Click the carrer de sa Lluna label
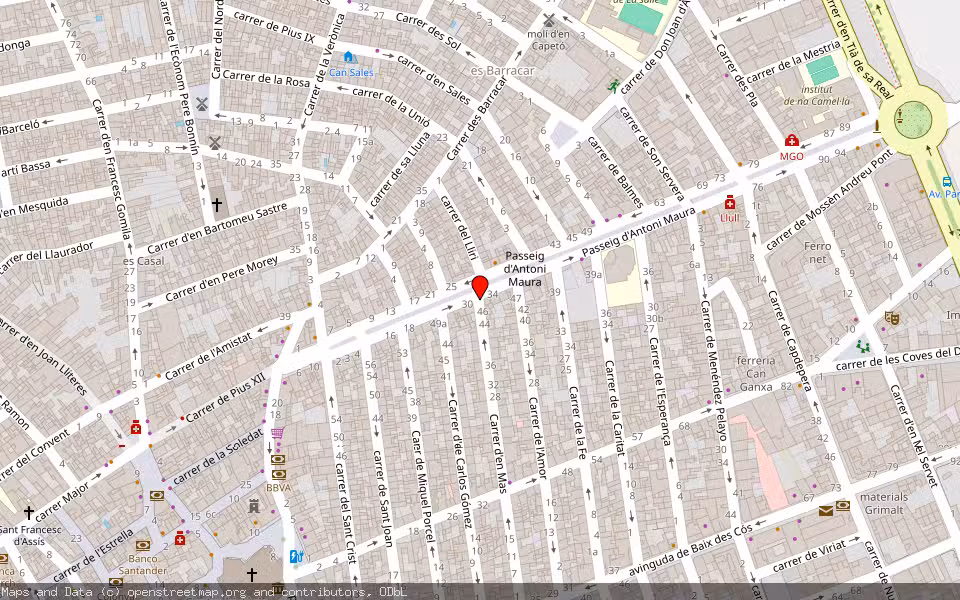This screenshot has height=600, width=960. click(x=400, y=170)
